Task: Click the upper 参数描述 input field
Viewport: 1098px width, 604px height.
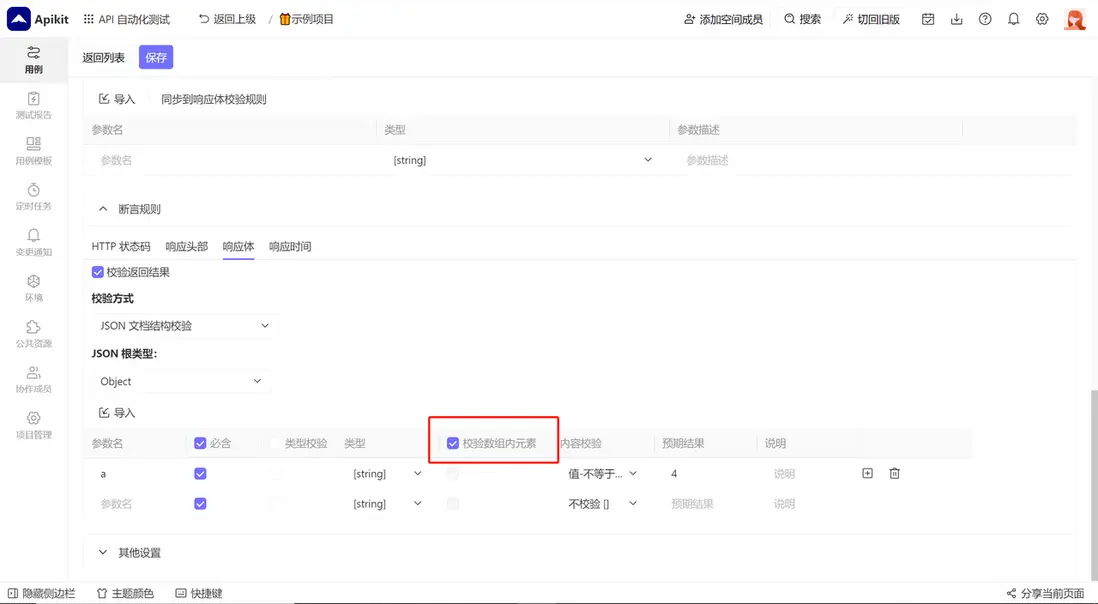Action: click(x=816, y=160)
